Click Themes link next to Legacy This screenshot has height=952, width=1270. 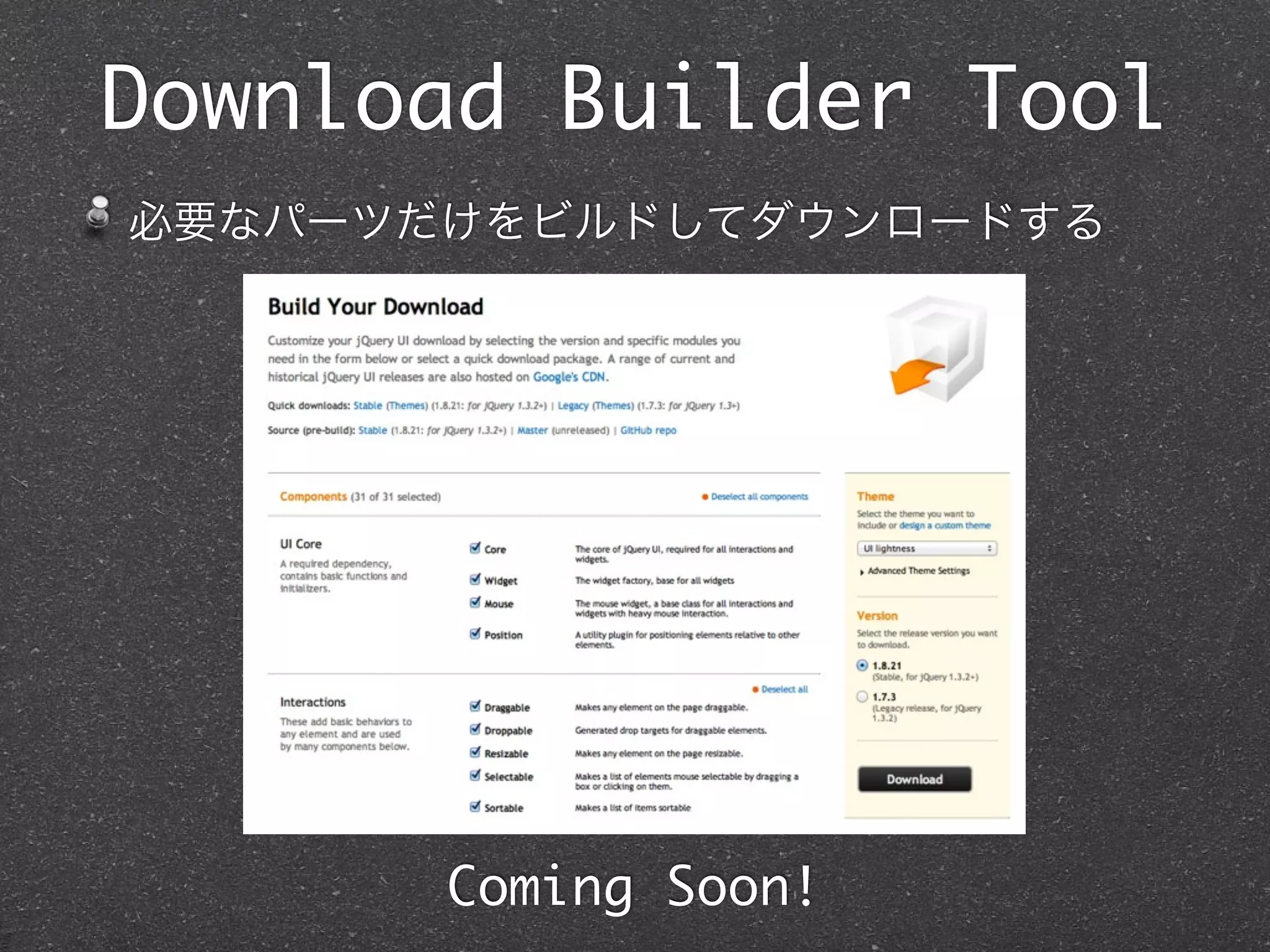(613, 405)
